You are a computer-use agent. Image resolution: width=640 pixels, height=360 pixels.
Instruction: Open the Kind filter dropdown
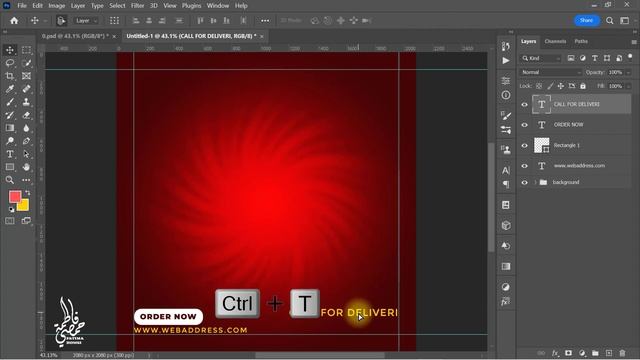coord(541,58)
